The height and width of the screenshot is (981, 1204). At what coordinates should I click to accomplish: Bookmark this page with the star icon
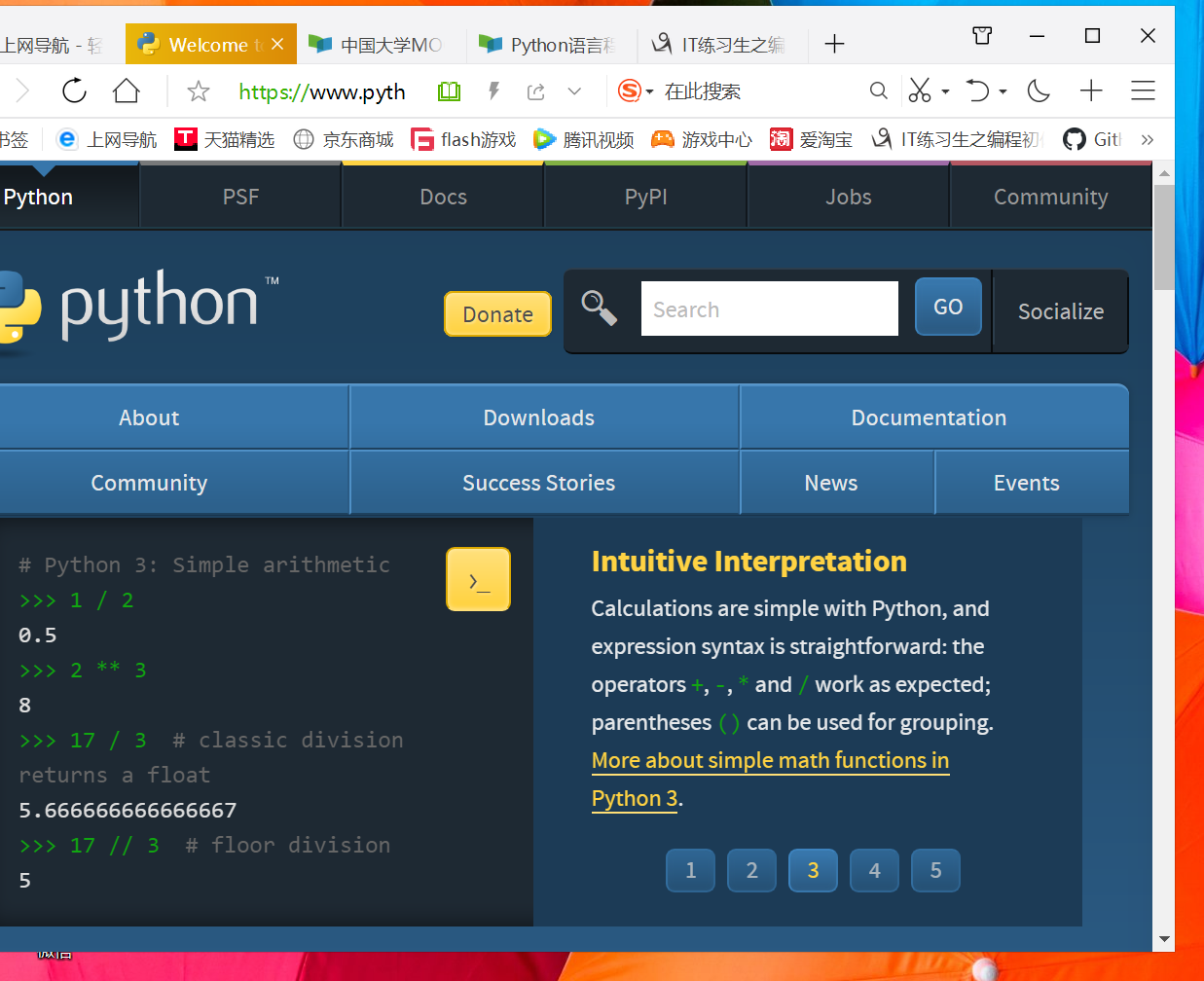(199, 91)
